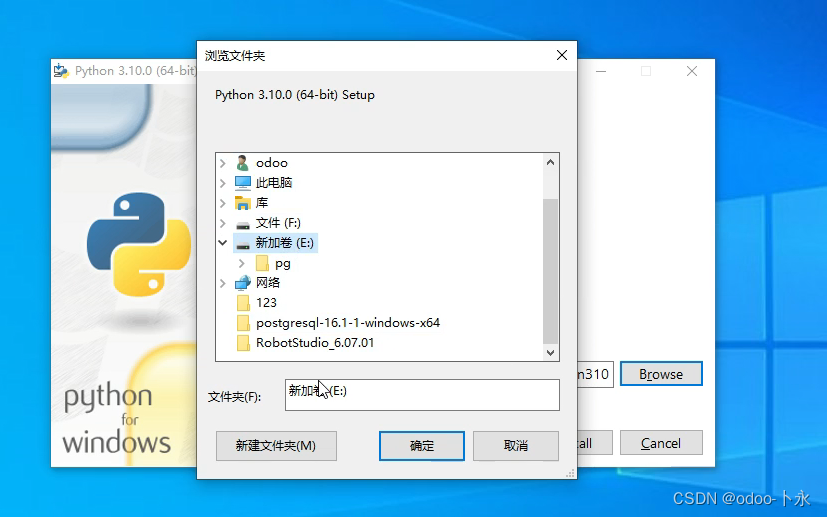Click 新建文件夹(M) button
This screenshot has height=517, width=827.
click(x=276, y=446)
